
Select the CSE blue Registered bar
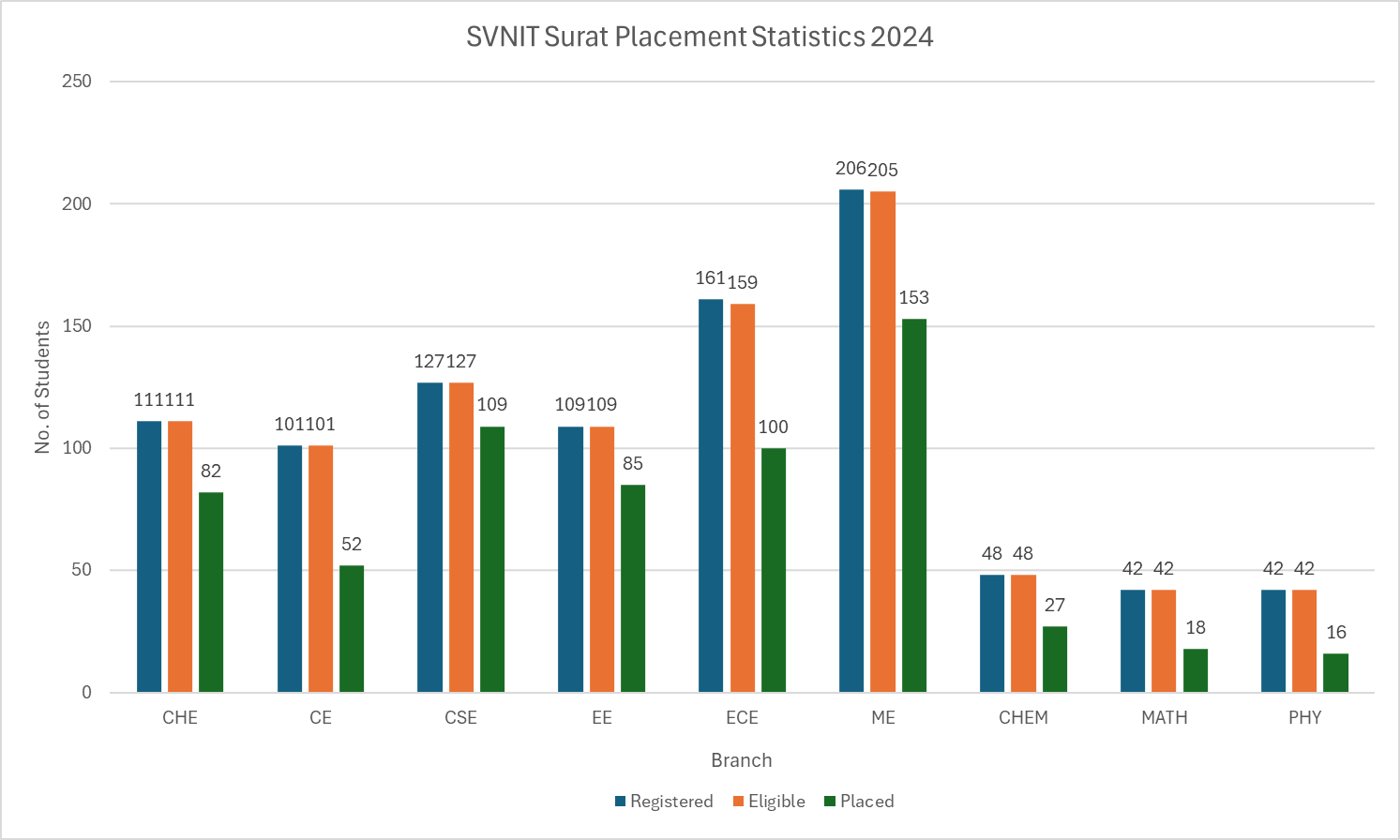click(429, 537)
